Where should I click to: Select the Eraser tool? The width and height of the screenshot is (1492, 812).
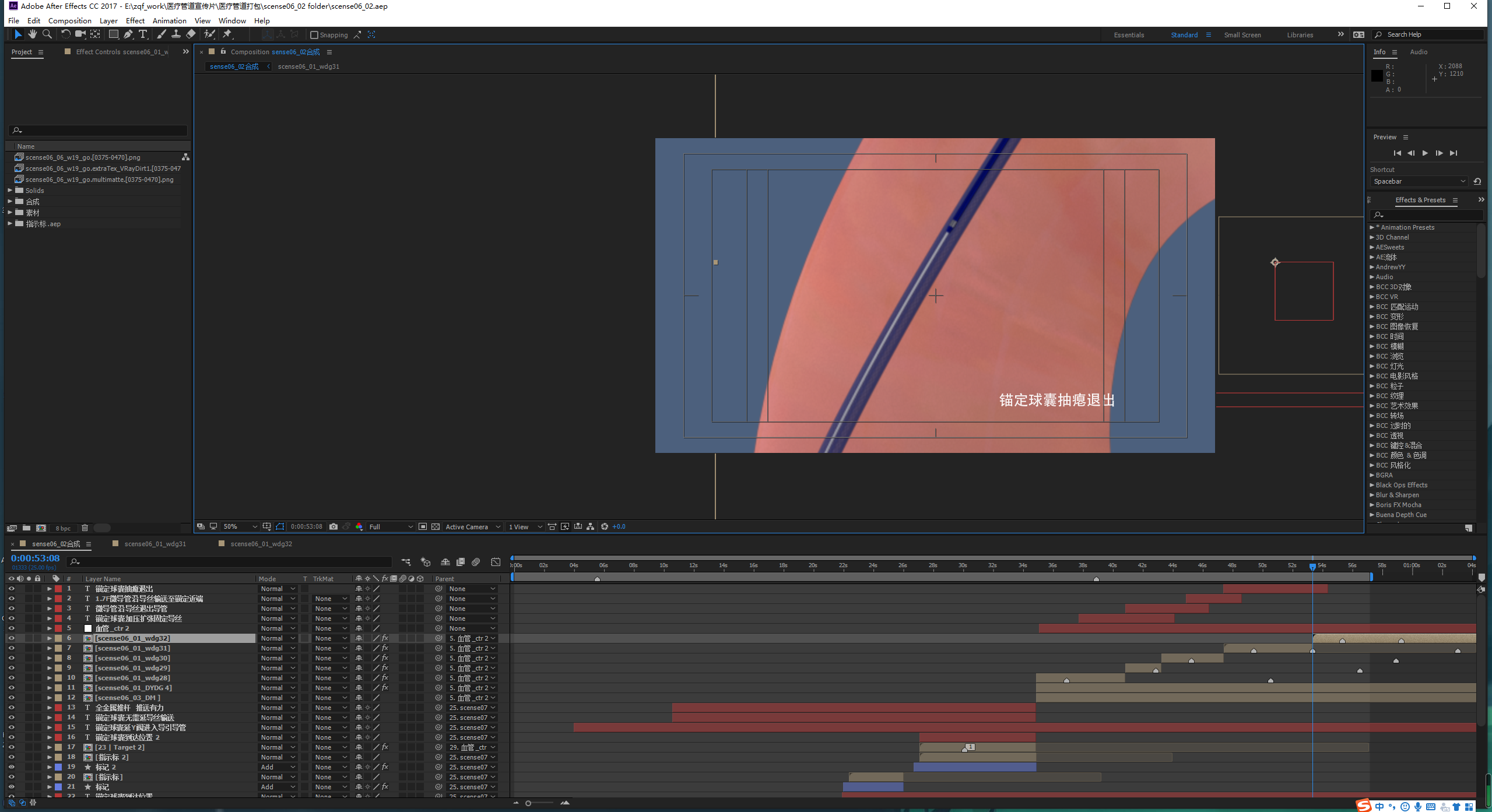click(x=191, y=35)
